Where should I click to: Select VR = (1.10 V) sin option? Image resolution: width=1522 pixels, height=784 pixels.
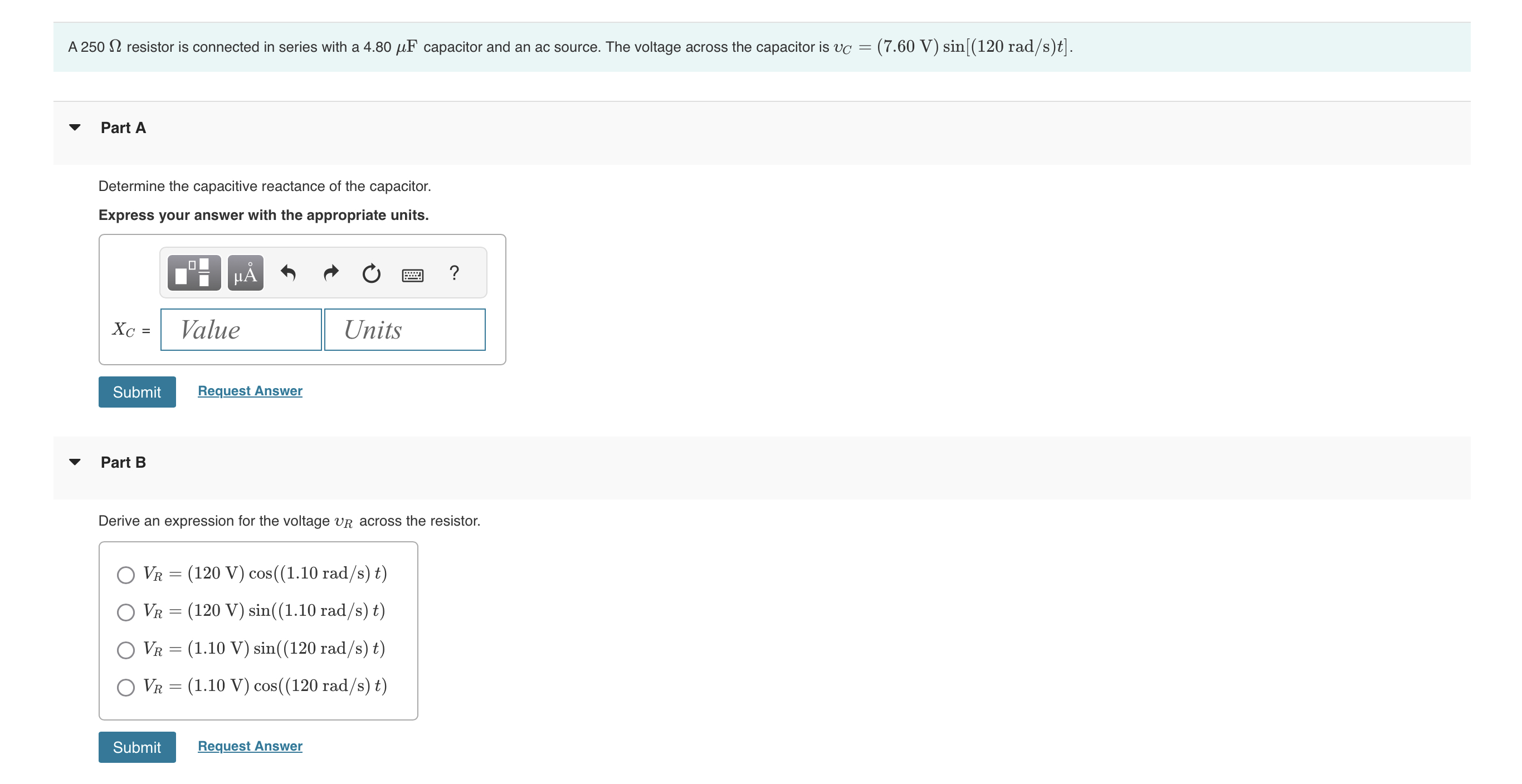[126, 649]
